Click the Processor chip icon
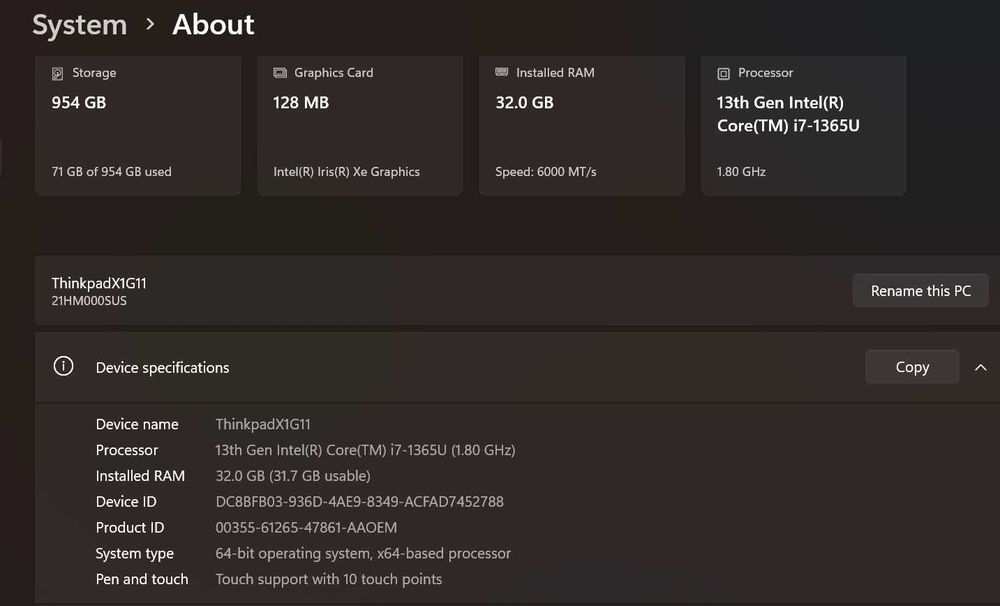This screenshot has width=1000, height=606. pos(724,73)
